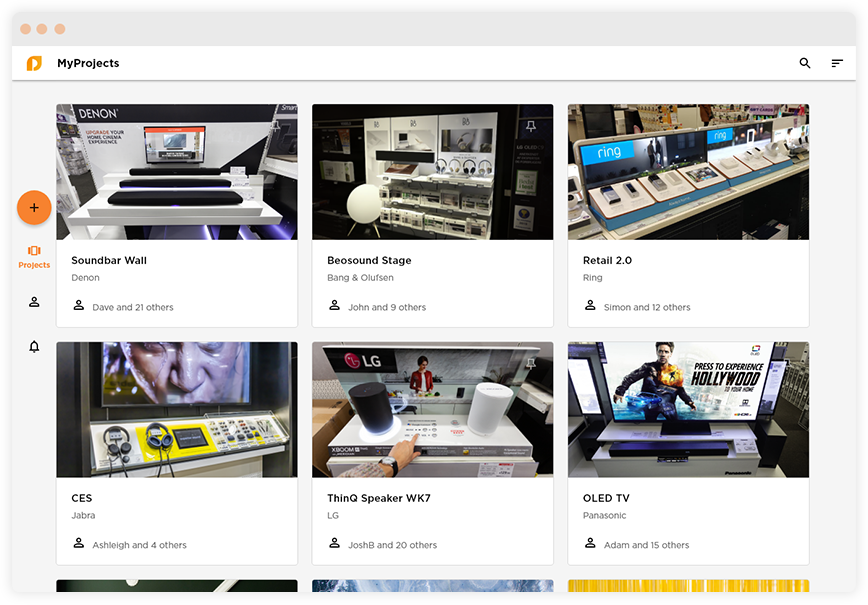The image size is (868, 605).
Task: Open the sort/filter lines icon
Action: [x=837, y=63]
